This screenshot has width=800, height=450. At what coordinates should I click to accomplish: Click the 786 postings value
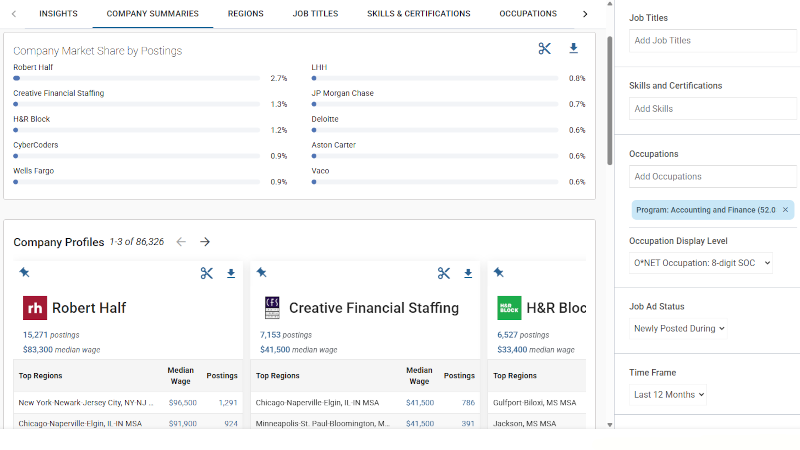[468, 403]
